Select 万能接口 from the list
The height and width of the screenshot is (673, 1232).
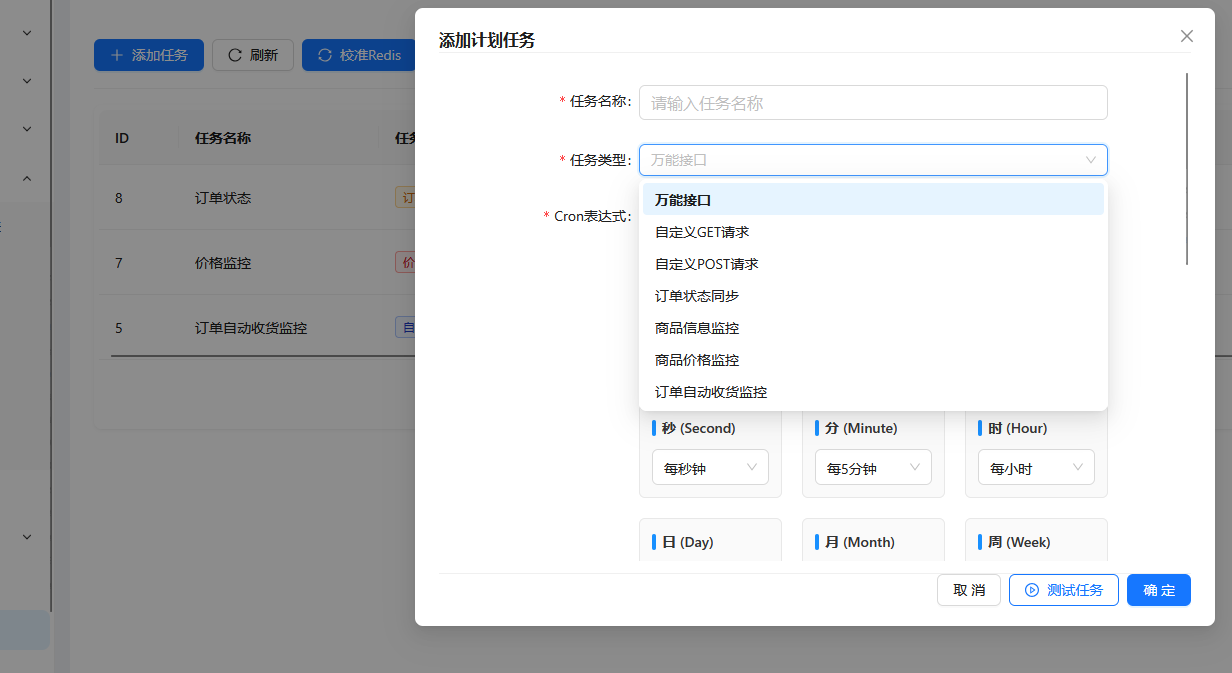point(683,200)
